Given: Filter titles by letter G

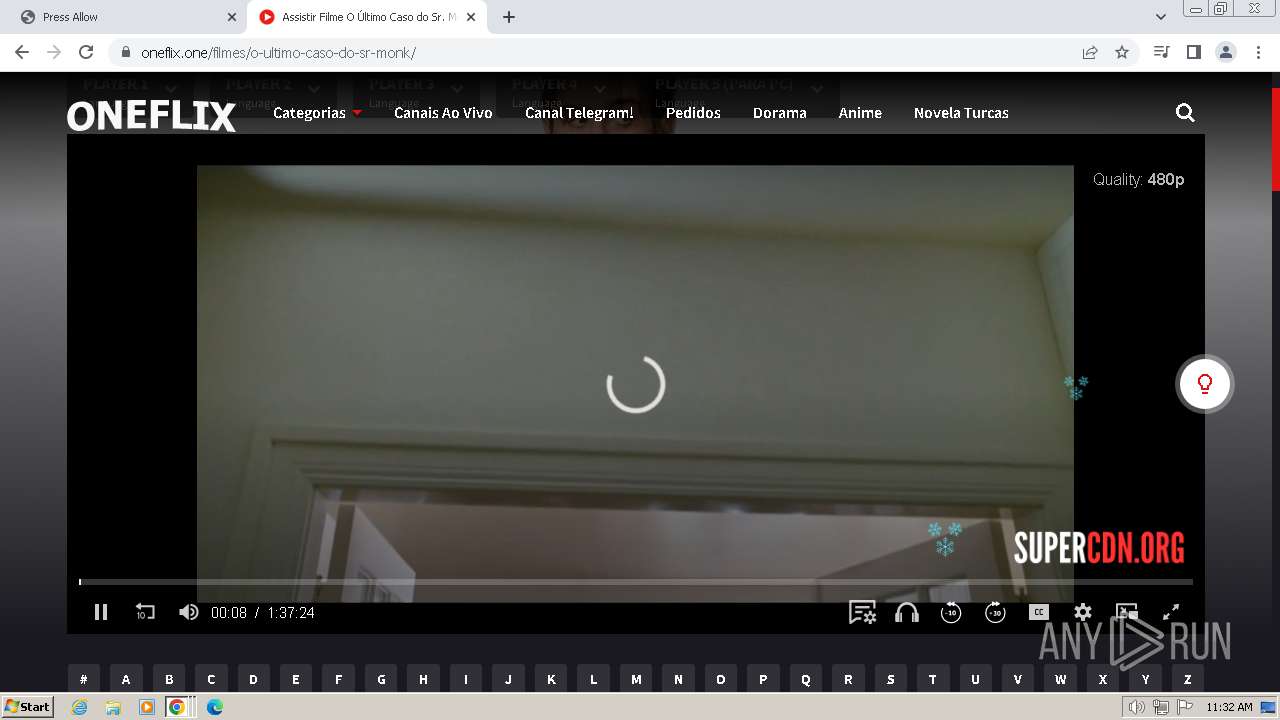Looking at the screenshot, I should pos(381,679).
